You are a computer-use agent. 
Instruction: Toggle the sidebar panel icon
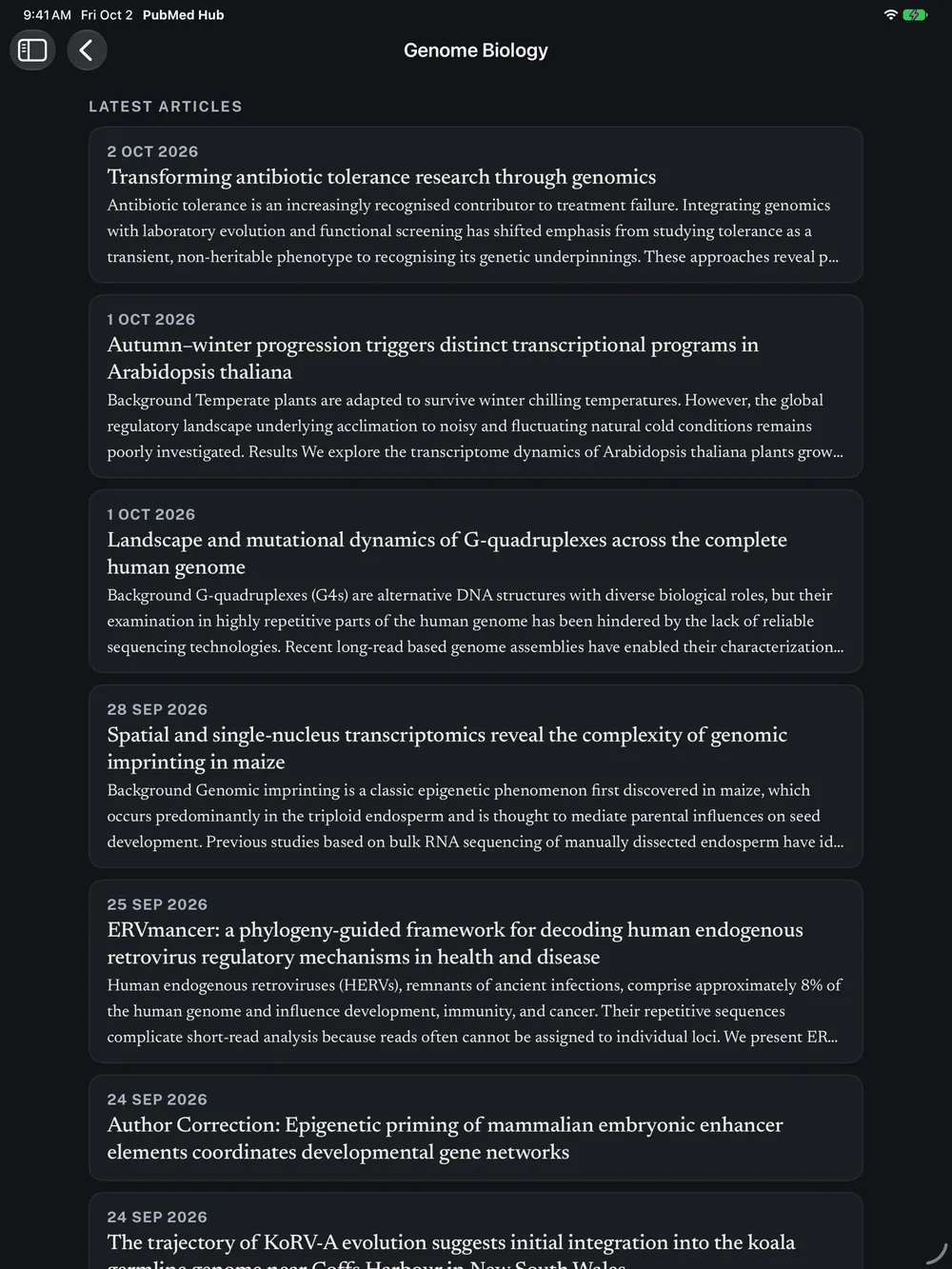(32, 50)
